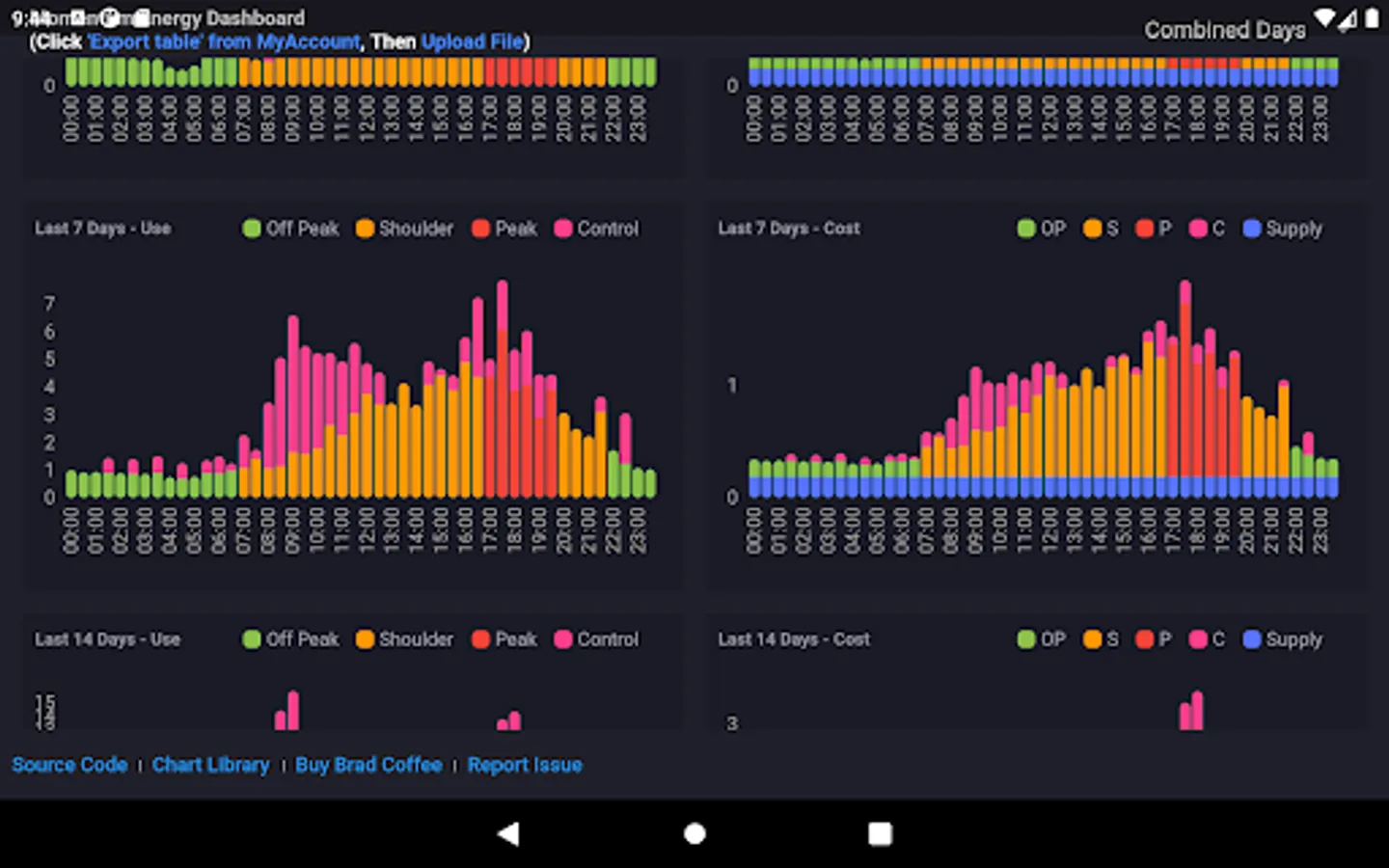Screen dimensions: 1389x868
Task: Toggle Off Peak in Last 14 Days Use legend
Action: pyautogui.click(x=291, y=639)
